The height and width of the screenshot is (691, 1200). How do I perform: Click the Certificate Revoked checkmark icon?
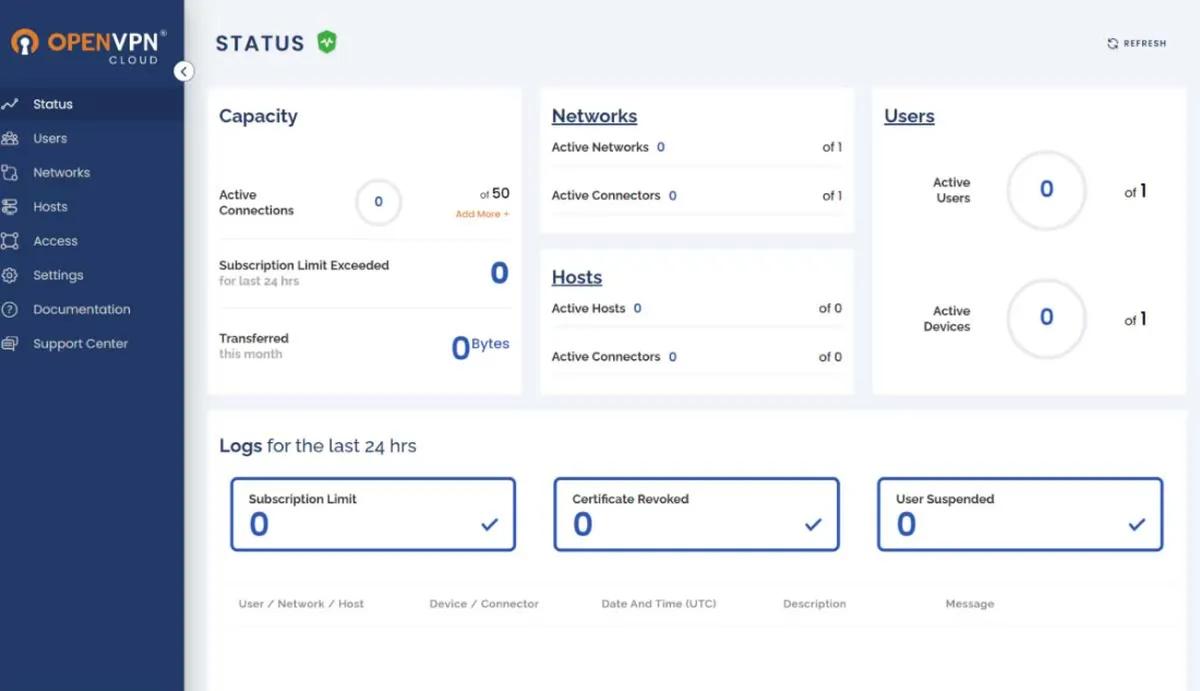tap(813, 524)
